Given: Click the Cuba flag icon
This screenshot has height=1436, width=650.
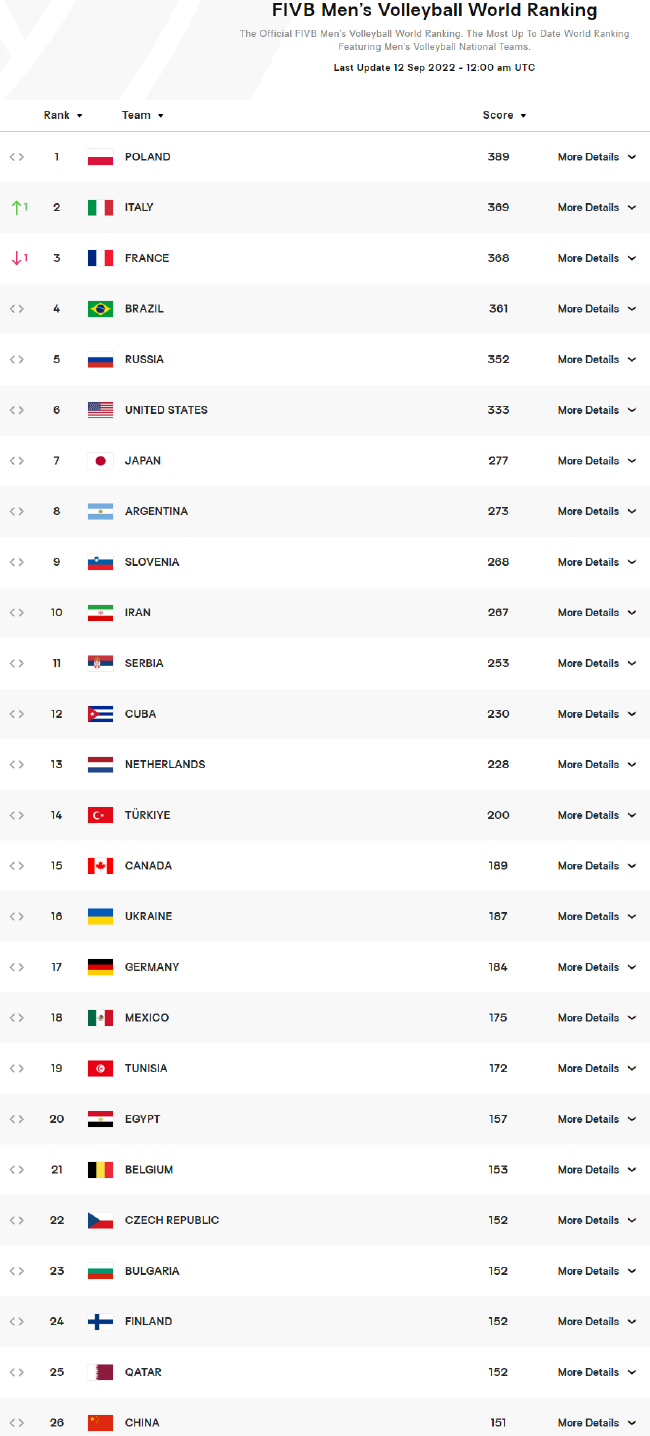Looking at the screenshot, I should point(100,714).
